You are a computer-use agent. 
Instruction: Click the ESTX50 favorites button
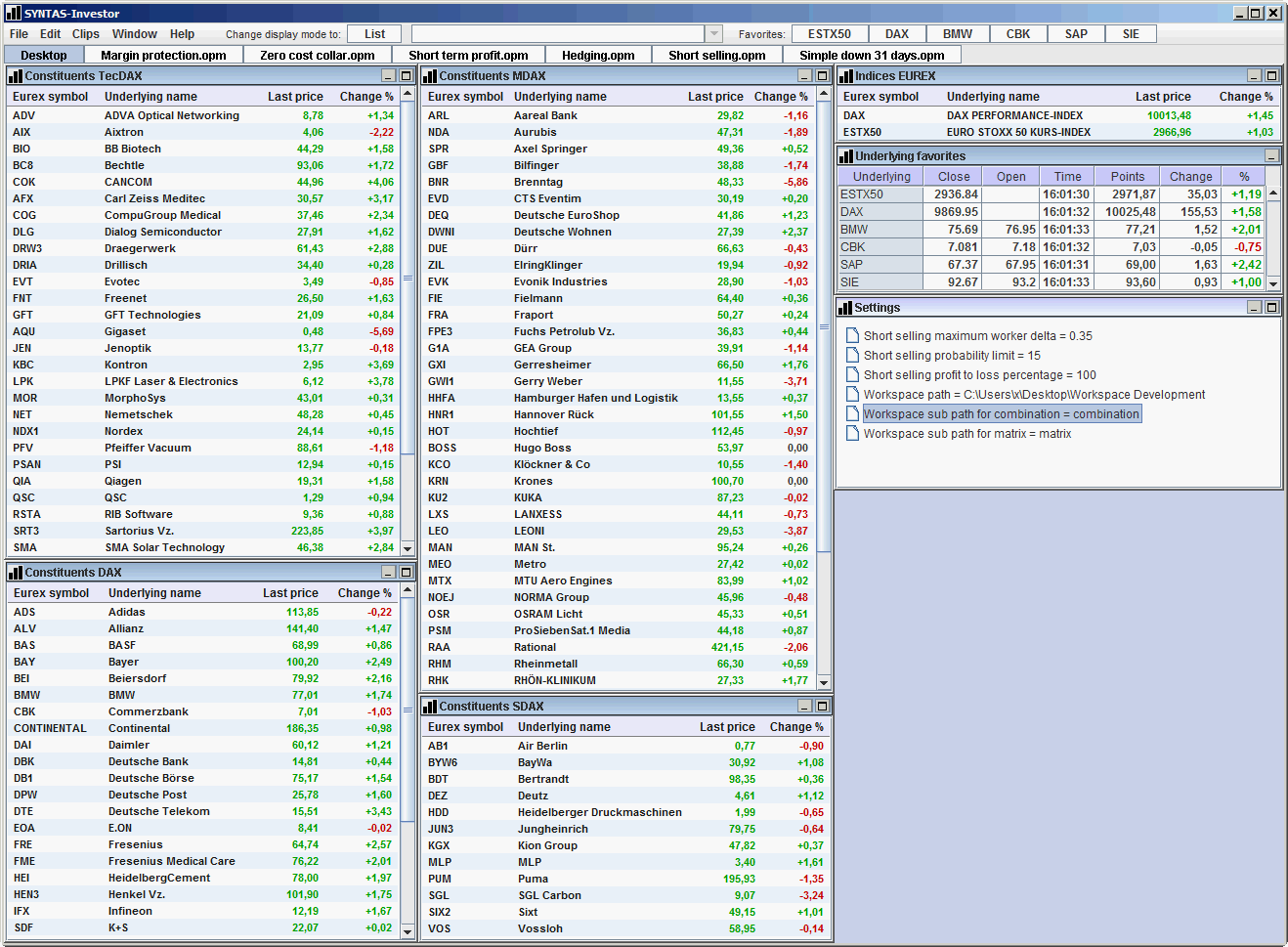[x=830, y=34]
